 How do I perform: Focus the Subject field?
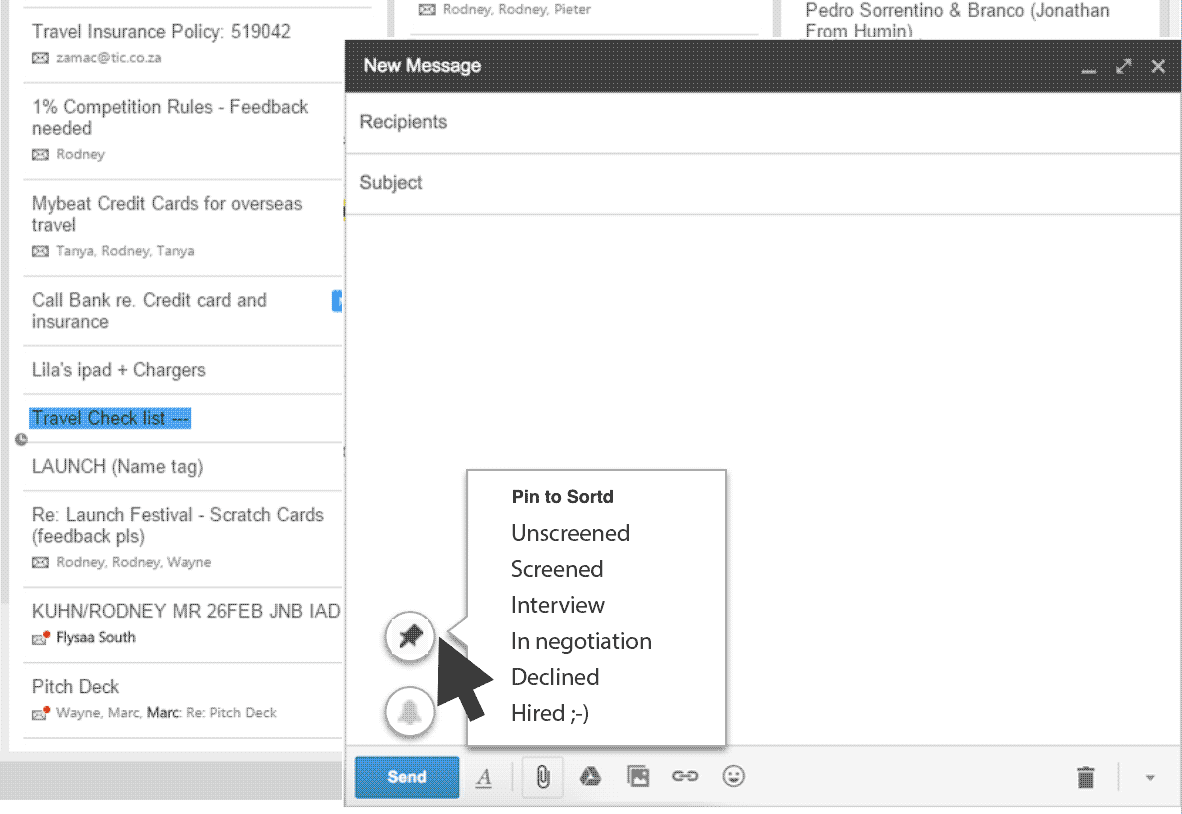[x=760, y=183]
